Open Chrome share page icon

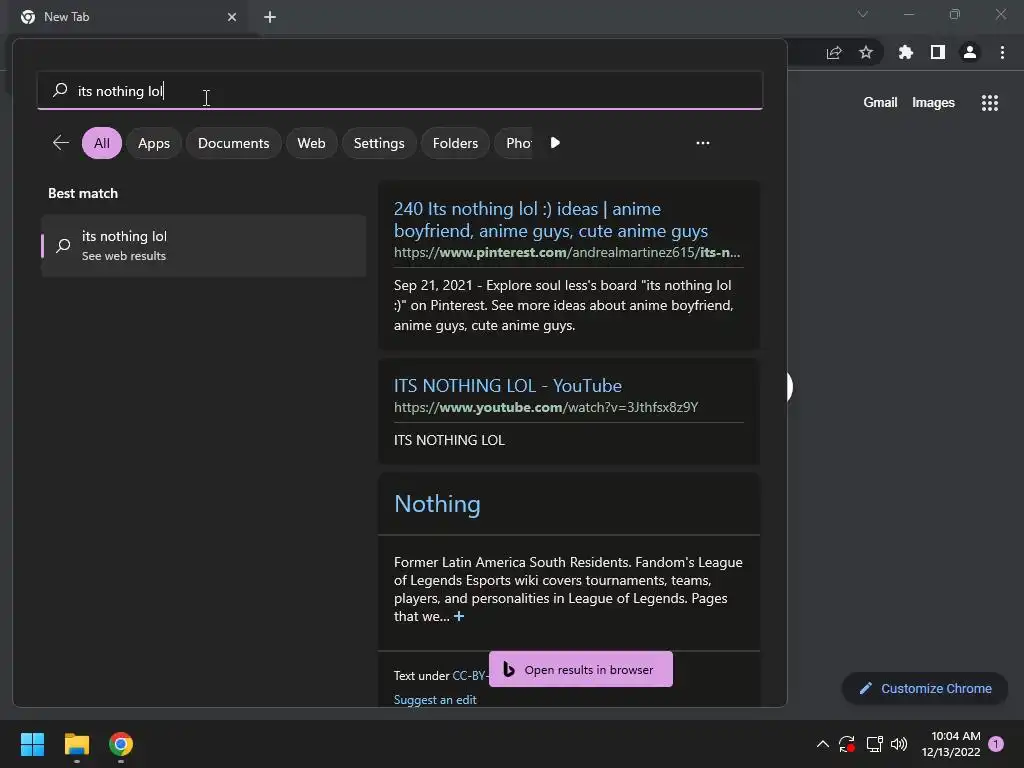tap(834, 53)
